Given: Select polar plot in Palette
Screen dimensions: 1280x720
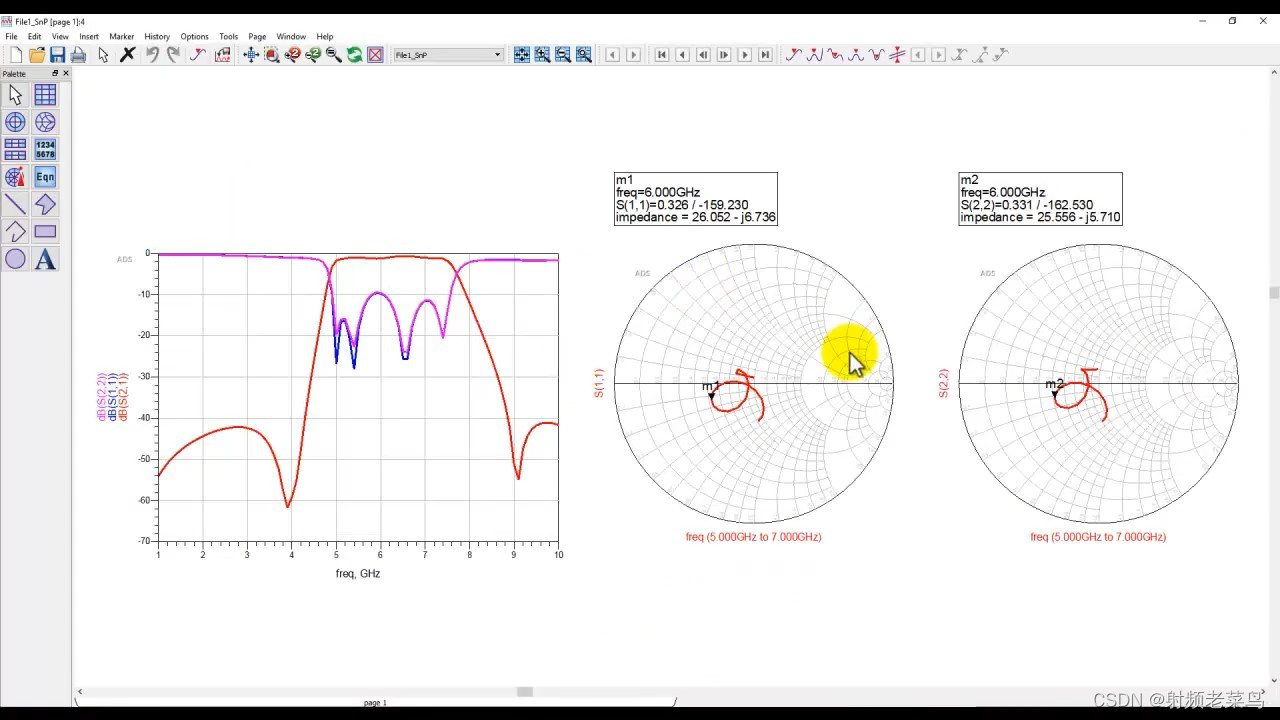Looking at the screenshot, I should pos(15,122).
